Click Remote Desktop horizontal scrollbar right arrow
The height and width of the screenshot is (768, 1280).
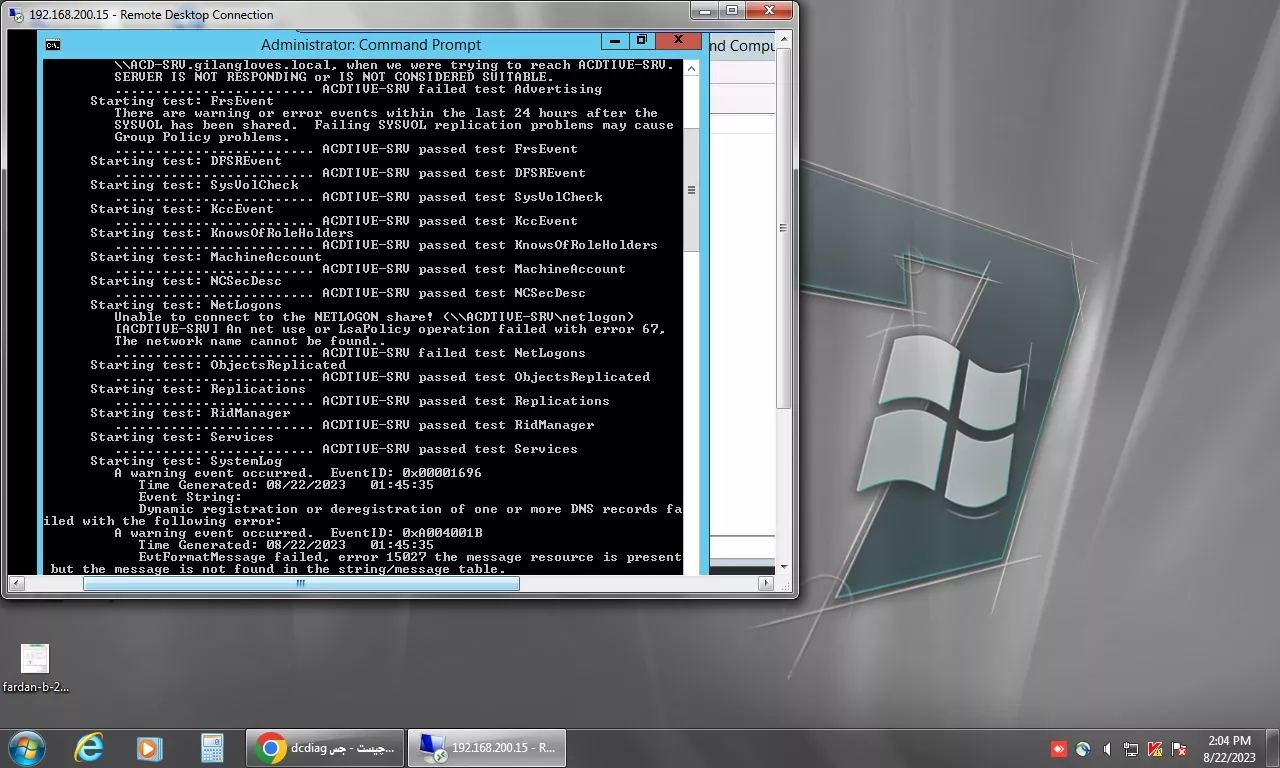tap(766, 583)
